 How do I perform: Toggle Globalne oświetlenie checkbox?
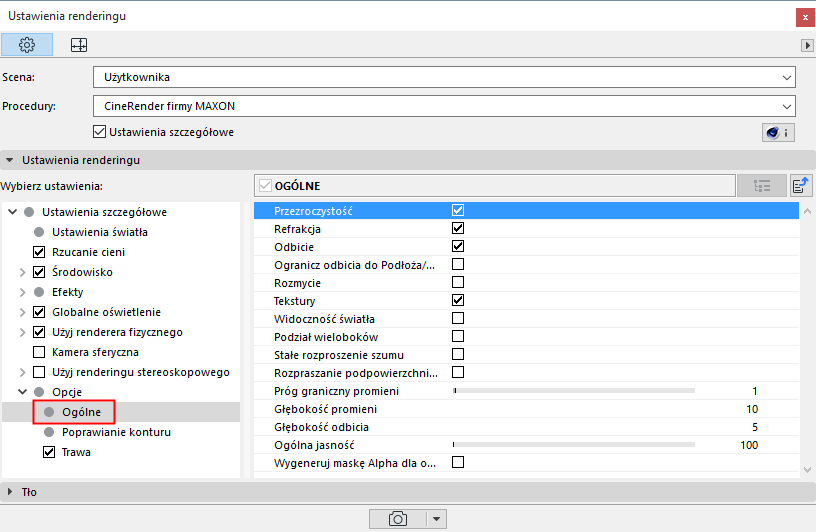(39, 312)
